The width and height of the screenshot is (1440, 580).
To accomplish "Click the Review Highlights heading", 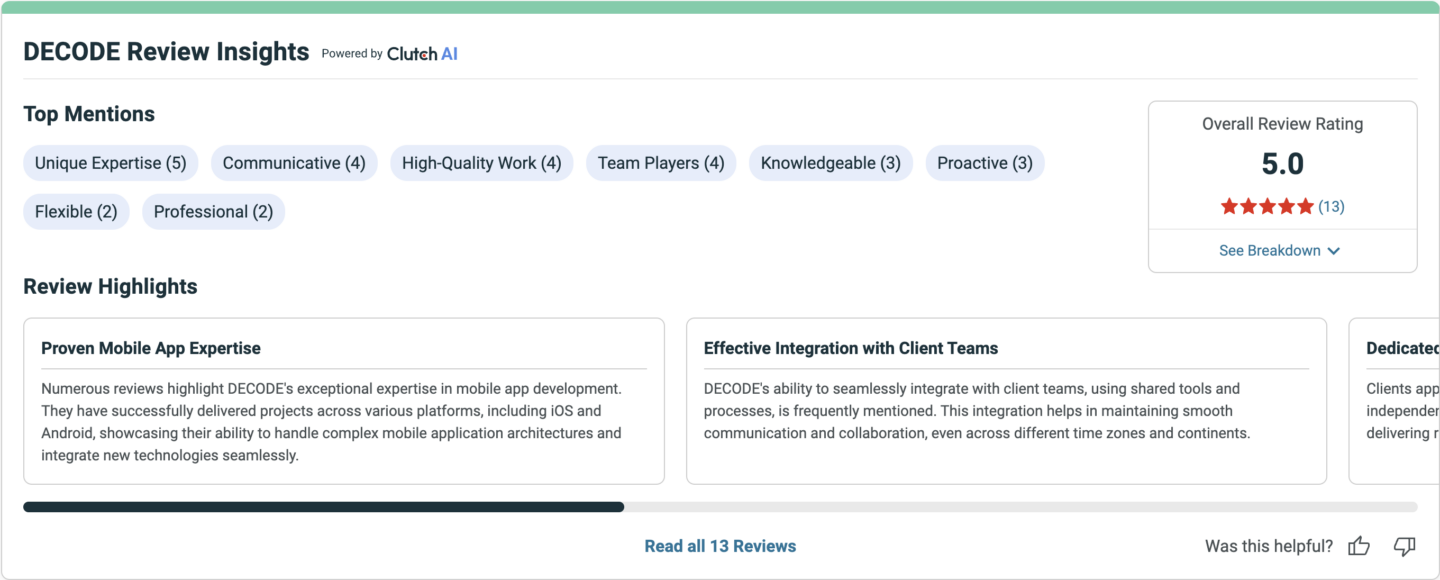I will pyautogui.click(x=110, y=287).
